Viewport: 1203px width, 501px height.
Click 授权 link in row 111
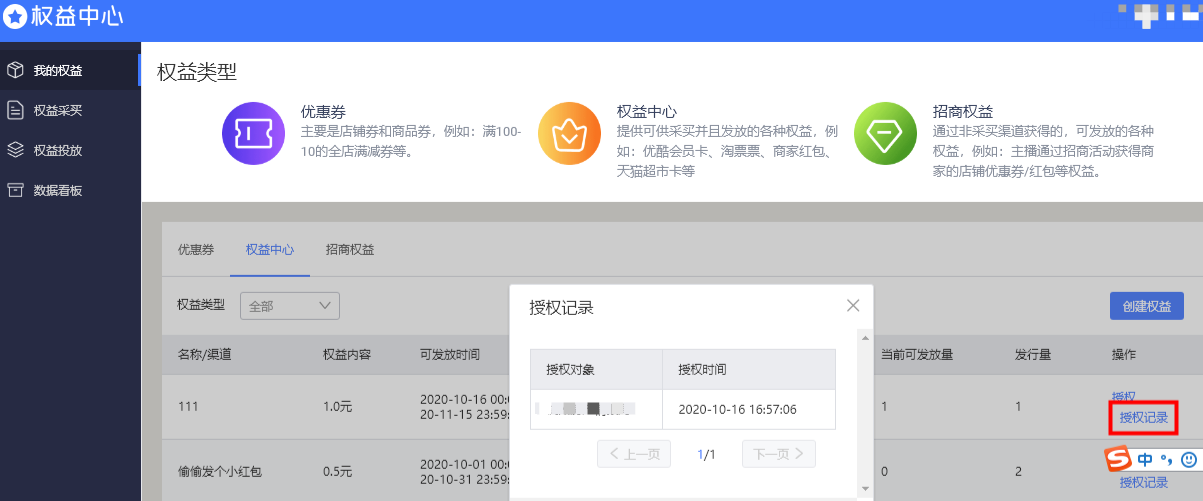(x=1123, y=397)
